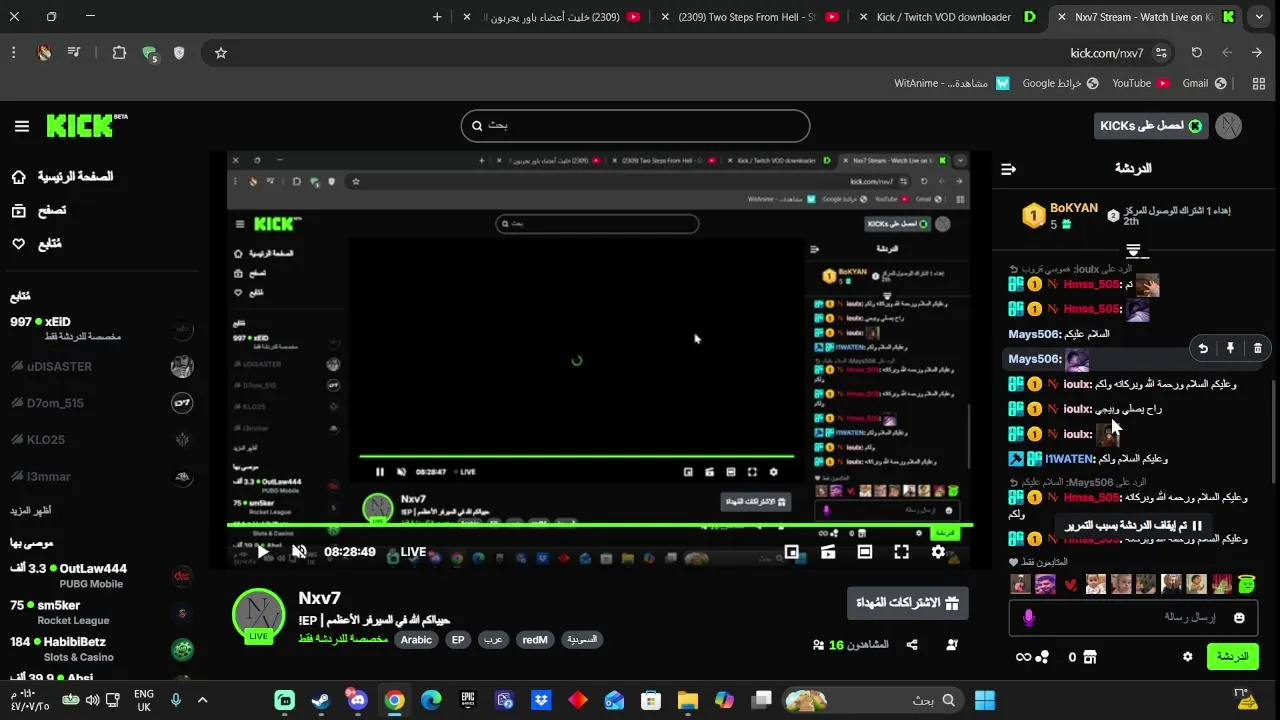The width and height of the screenshot is (1280, 720).
Task: Open the Following heart item in sidebar
Action: point(36,244)
